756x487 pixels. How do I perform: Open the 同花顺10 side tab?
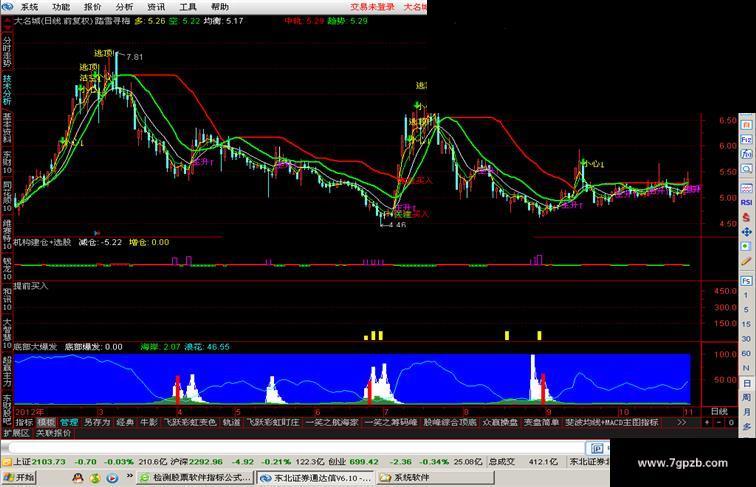point(7,197)
